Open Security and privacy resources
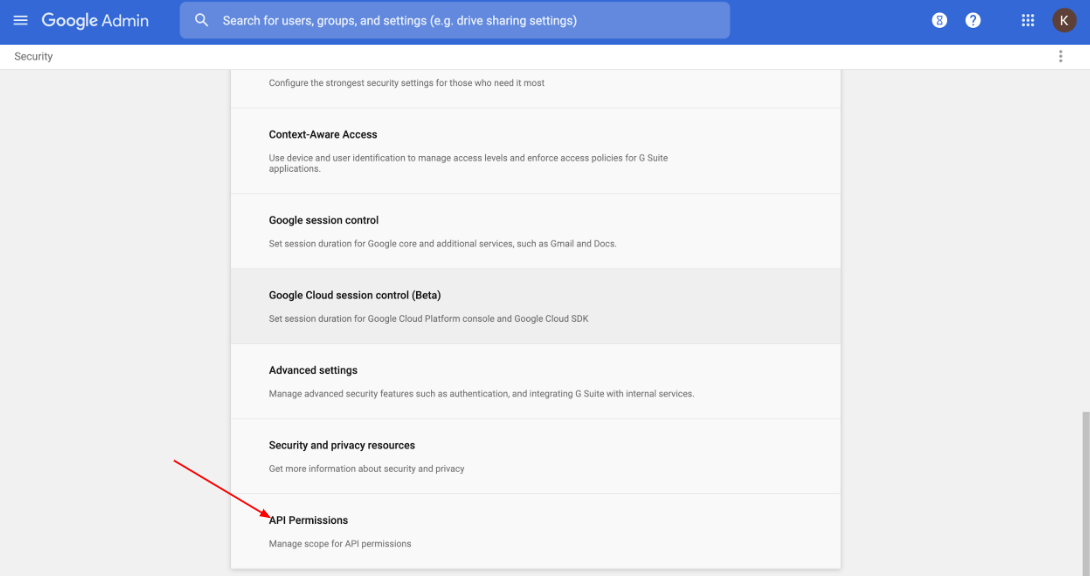The image size is (1090, 576). tap(342, 445)
